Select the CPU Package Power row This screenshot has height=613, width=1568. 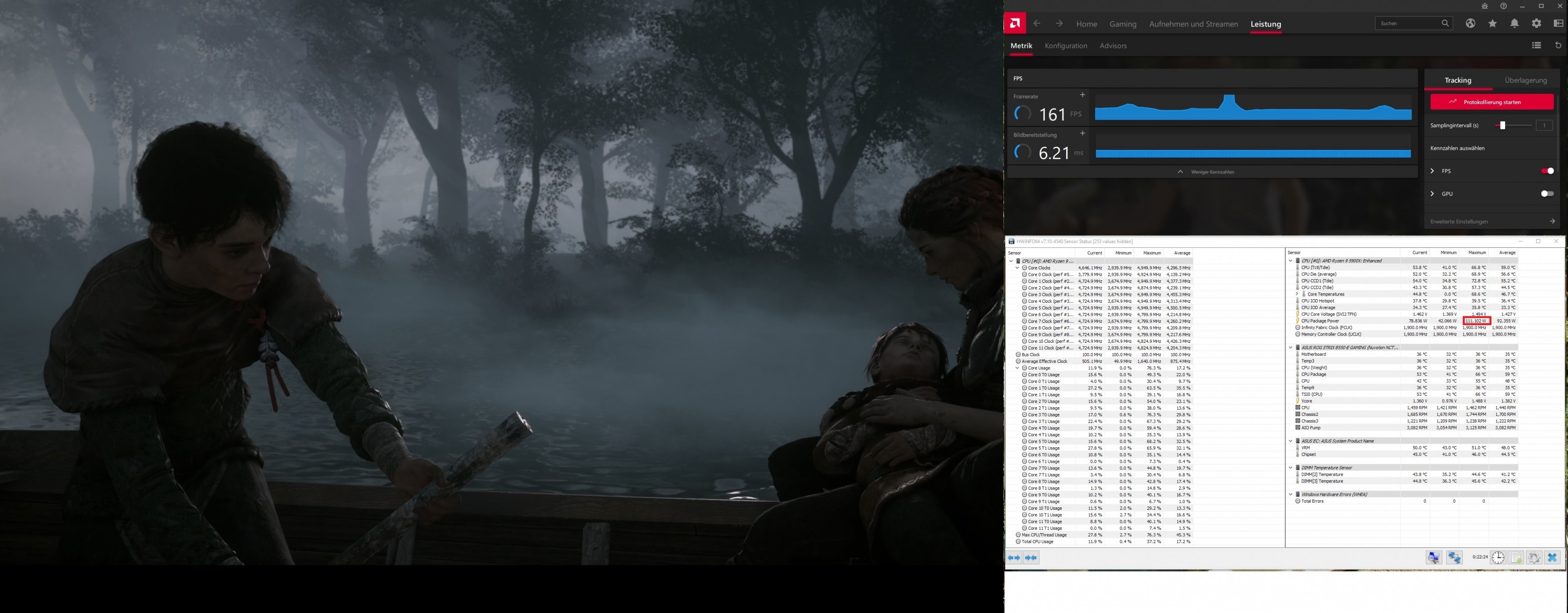(x=1402, y=321)
